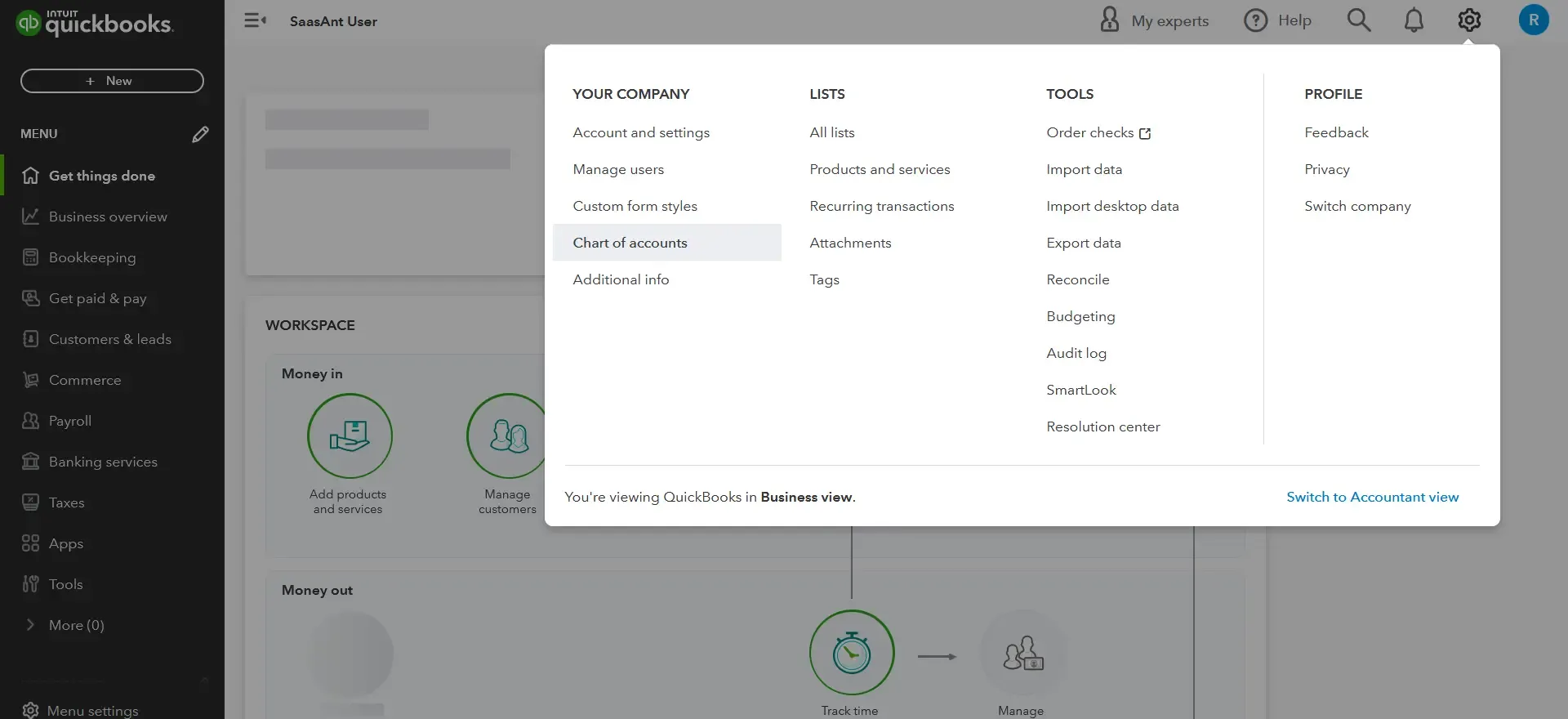Image resolution: width=1568 pixels, height=719 pixels.
Task: Open Products and services list
Action: (x=880, y=169)
